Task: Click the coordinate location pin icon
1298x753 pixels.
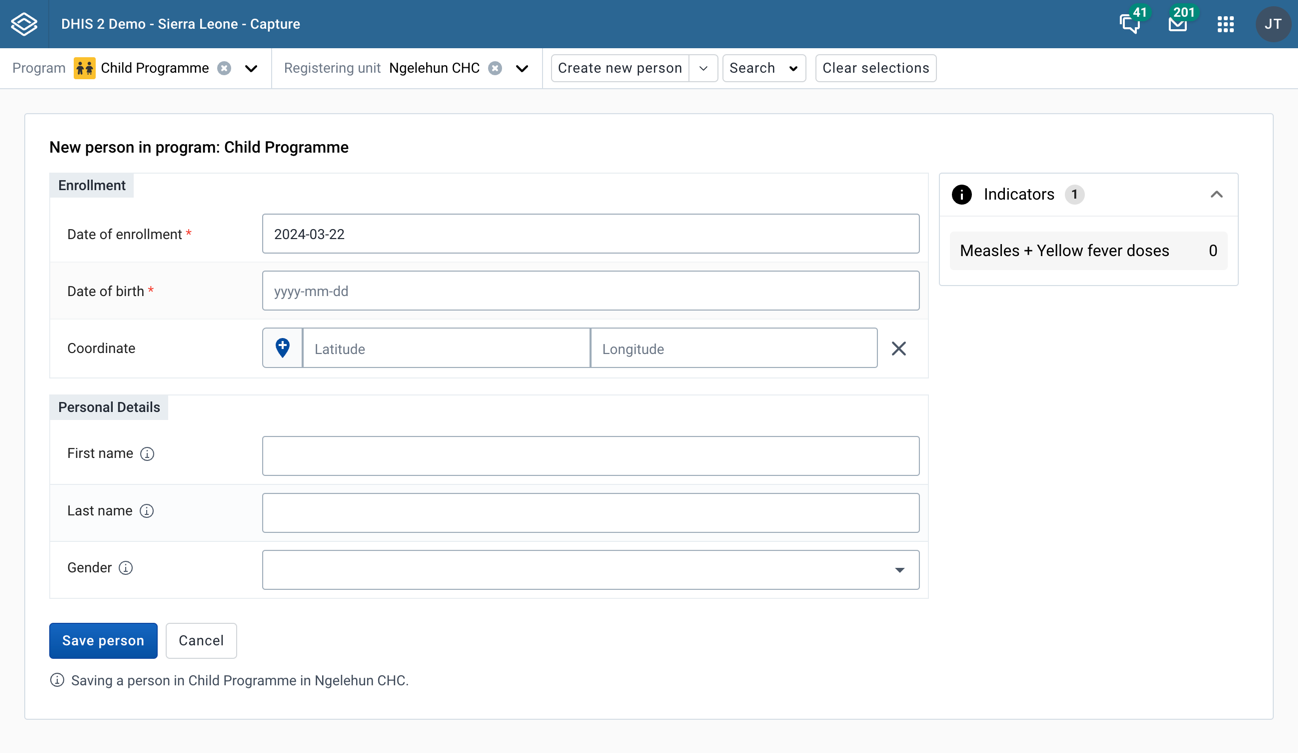Action: 282,347
